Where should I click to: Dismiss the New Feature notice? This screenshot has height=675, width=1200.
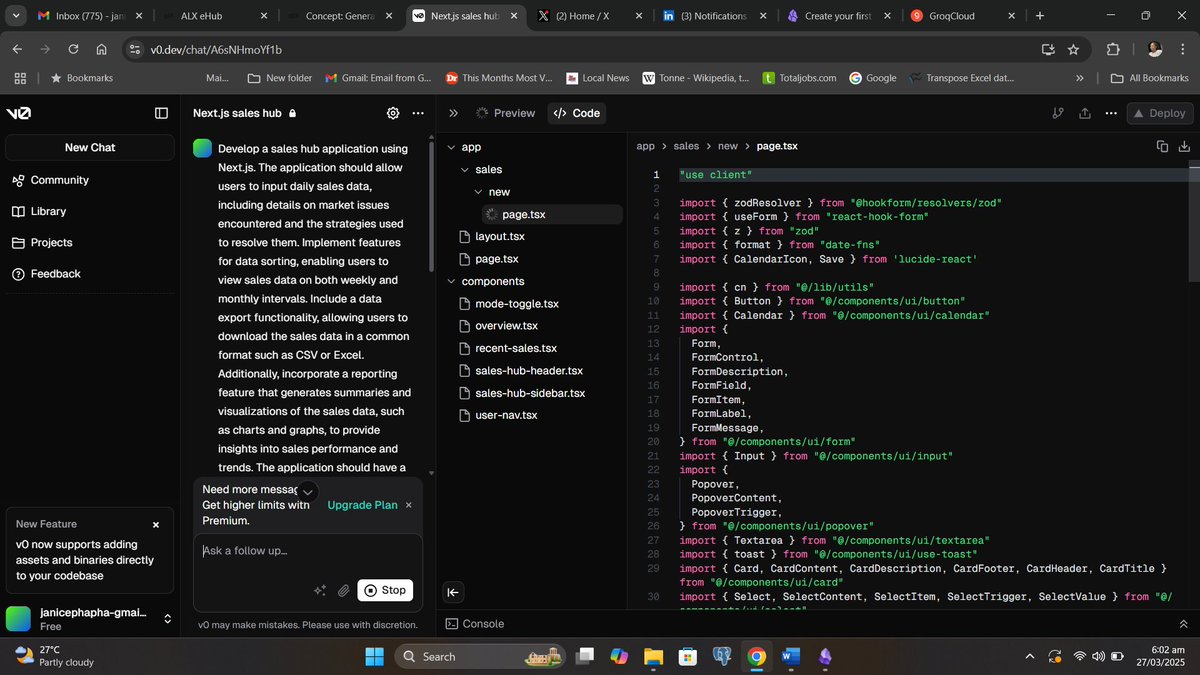(x=156, y=524)
